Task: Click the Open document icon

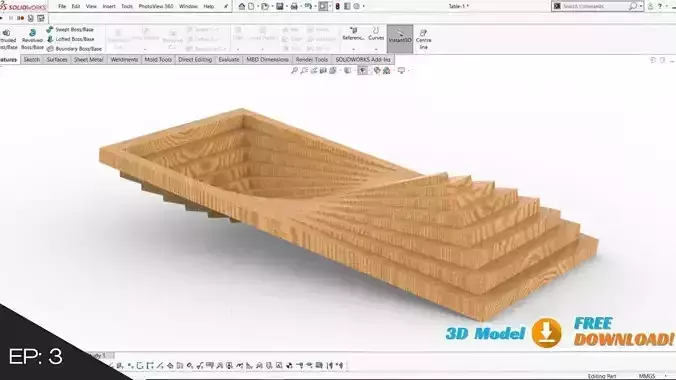Action: pyautogui.click(x=265, y=6)
